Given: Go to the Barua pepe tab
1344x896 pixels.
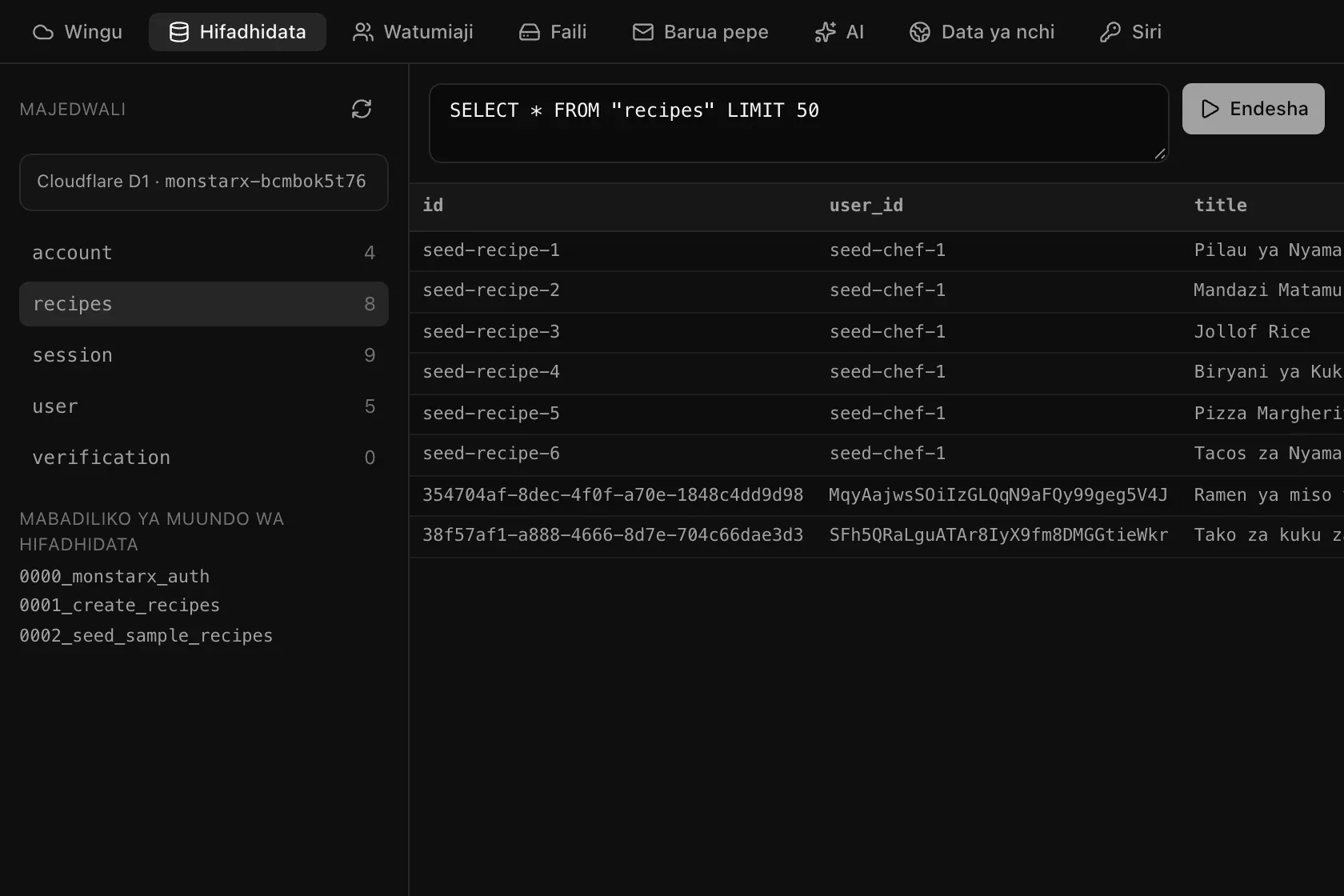Looking at the screenshot, I should point(700,32).
